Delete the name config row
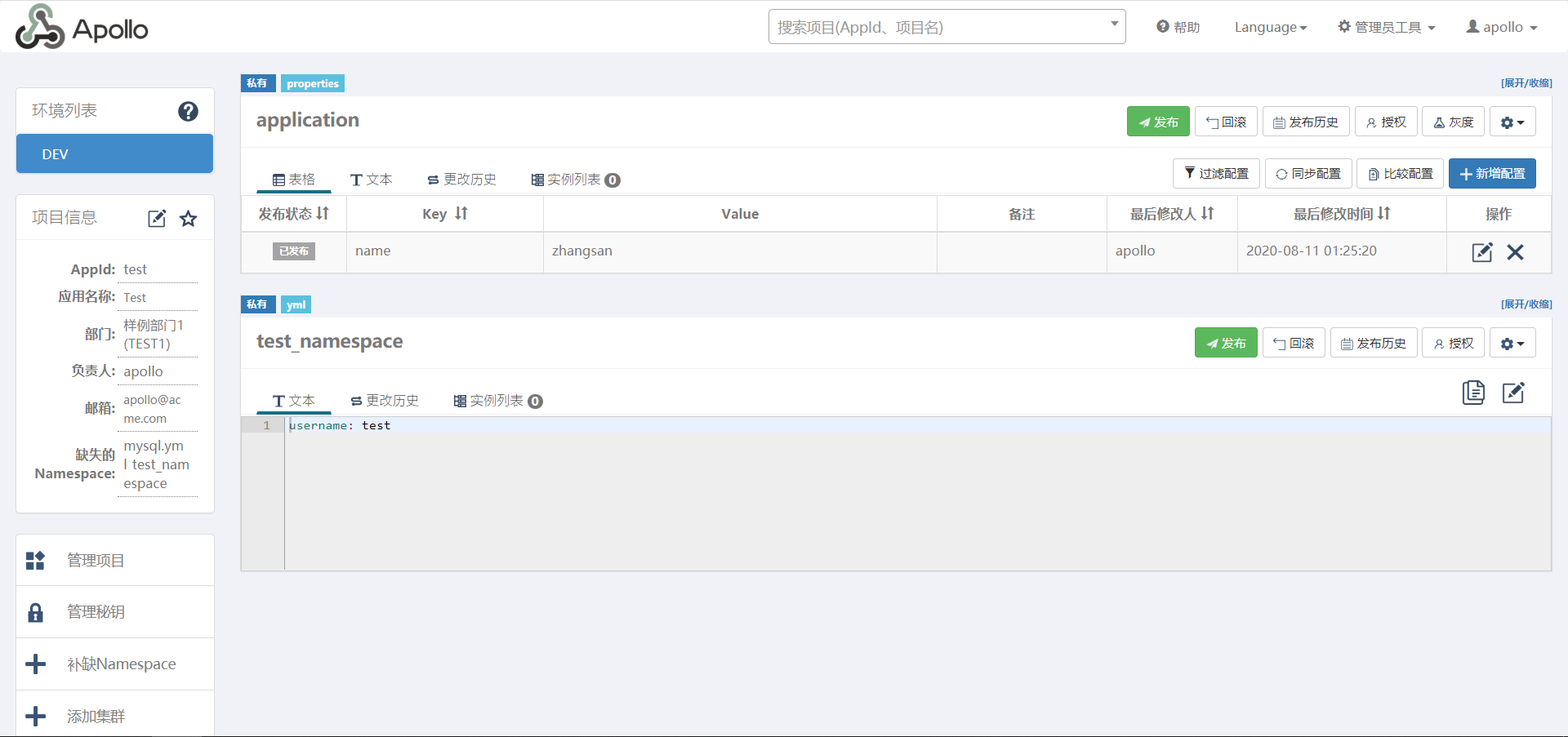Screen dimensions: 1568x737 pos(1516,252)
